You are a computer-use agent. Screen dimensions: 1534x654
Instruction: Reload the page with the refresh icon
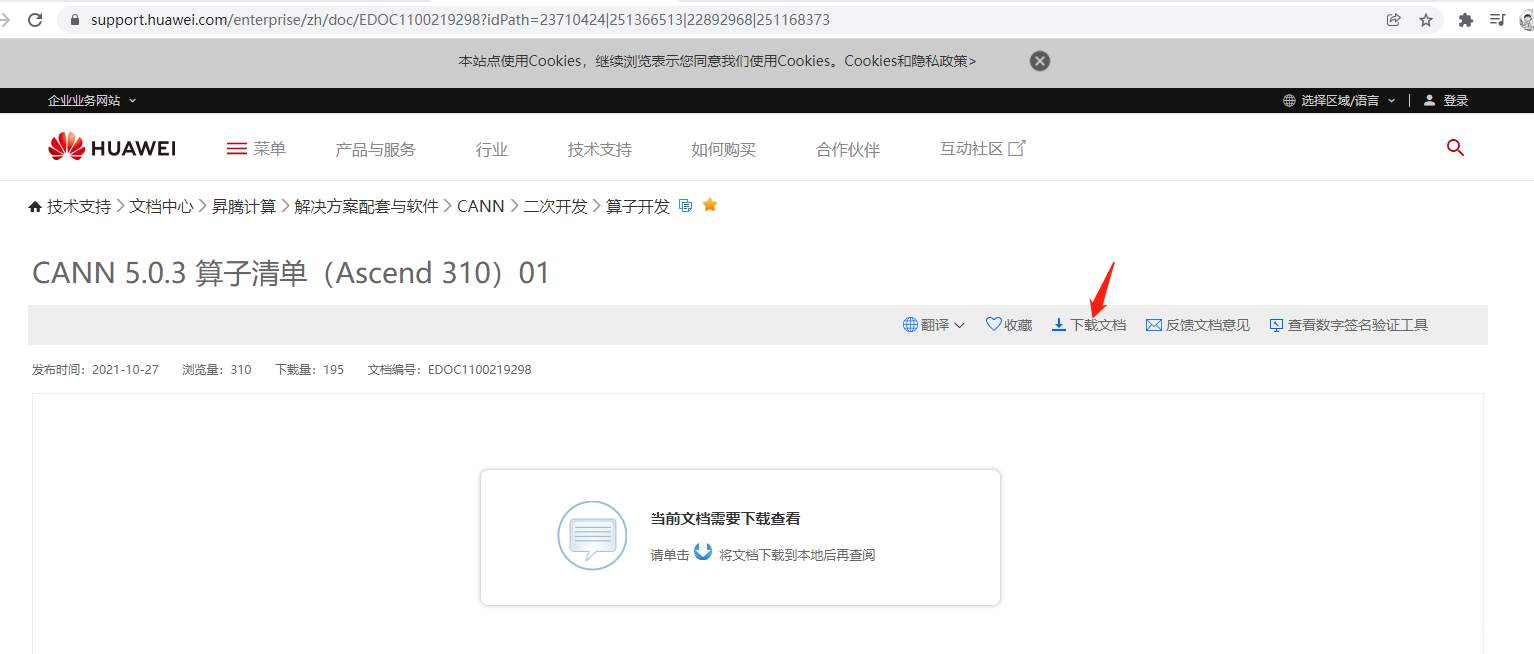35,20
